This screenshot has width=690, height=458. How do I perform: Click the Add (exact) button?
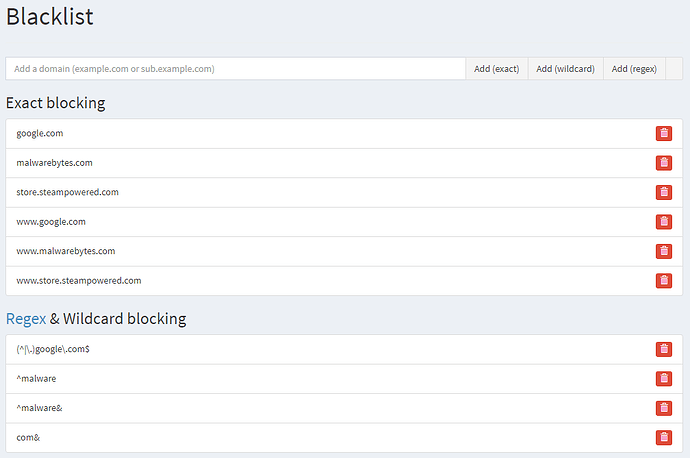[496, 69]
